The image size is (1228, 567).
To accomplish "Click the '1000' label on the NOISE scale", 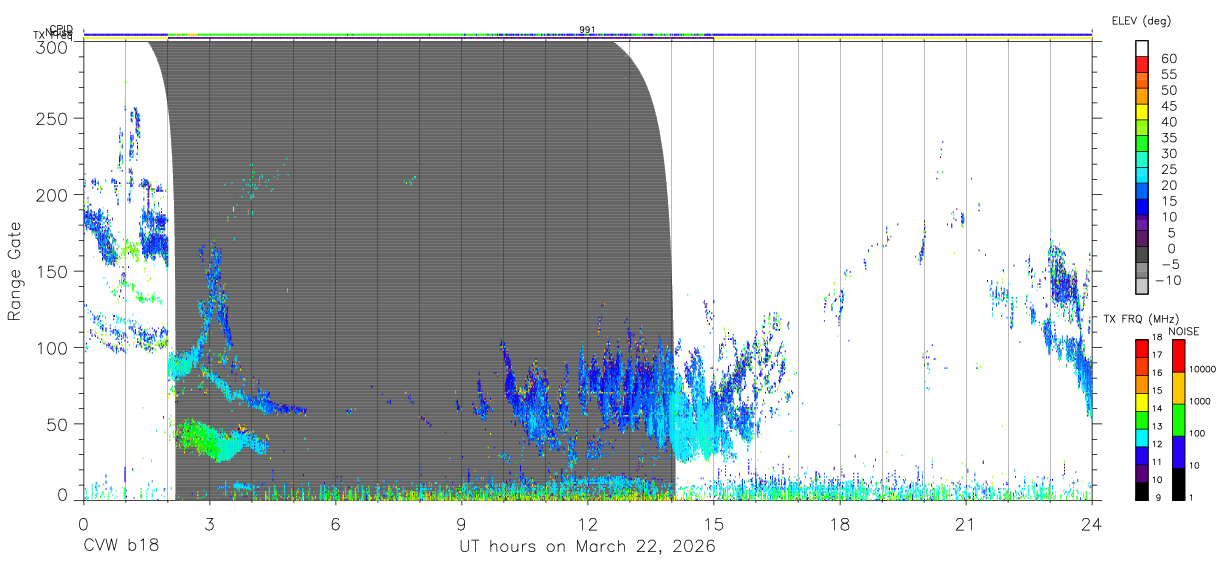I will (x=1198, y=400).
